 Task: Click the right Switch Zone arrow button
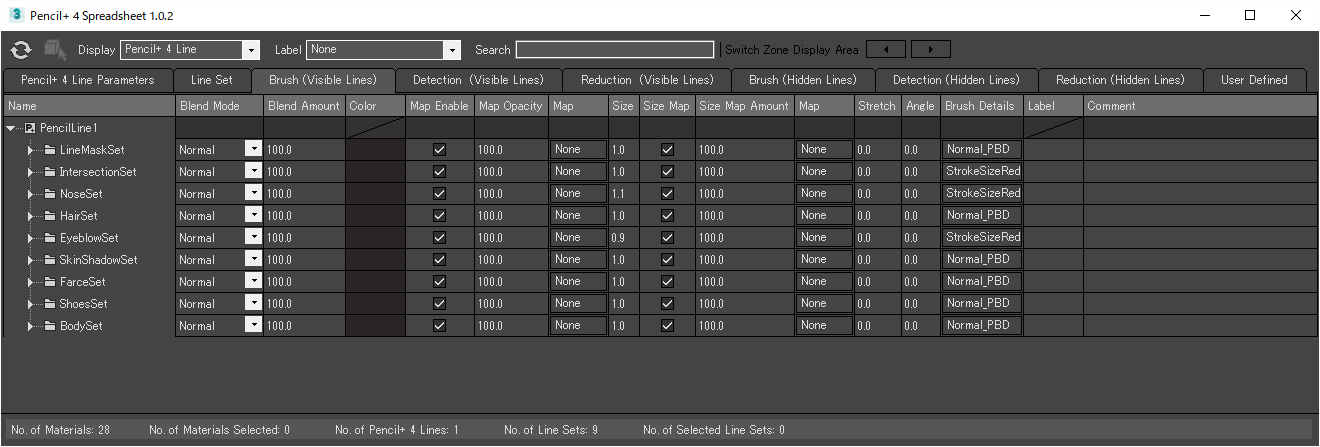pyautogui.click(x=930, y=49)
